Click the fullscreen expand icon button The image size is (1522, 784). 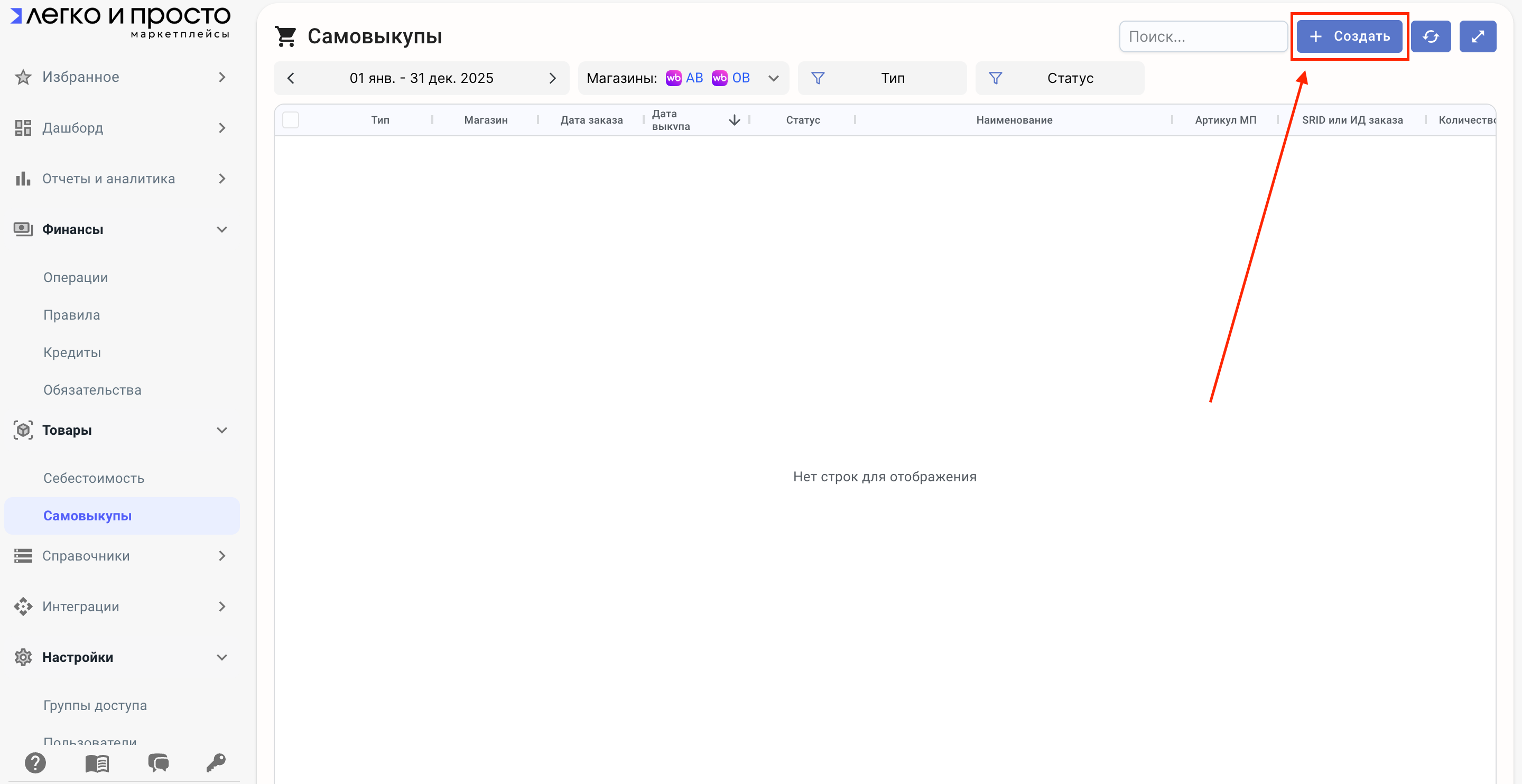(1477, 36)
